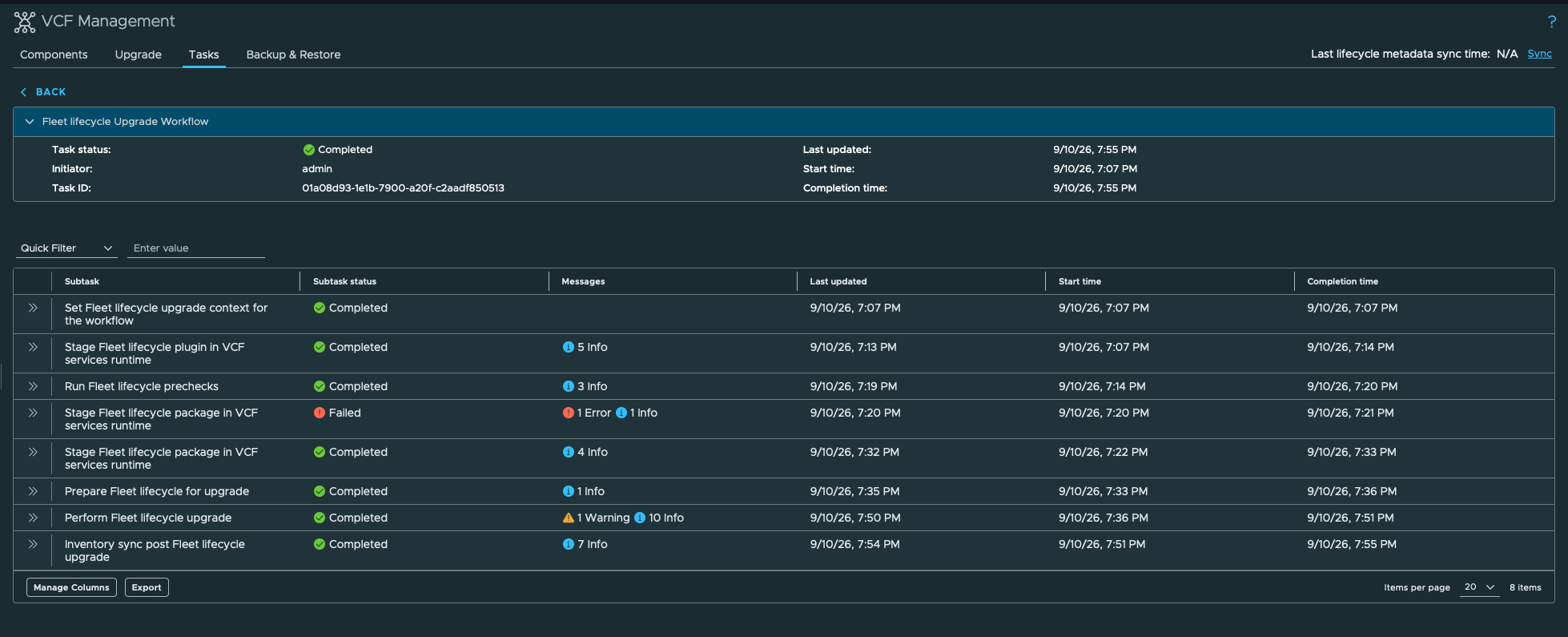This screenshot has height=637, width=1568.
Task: Expand the Run Fleet lifecycle prechecks row
Action: click(x=33, y=386)
